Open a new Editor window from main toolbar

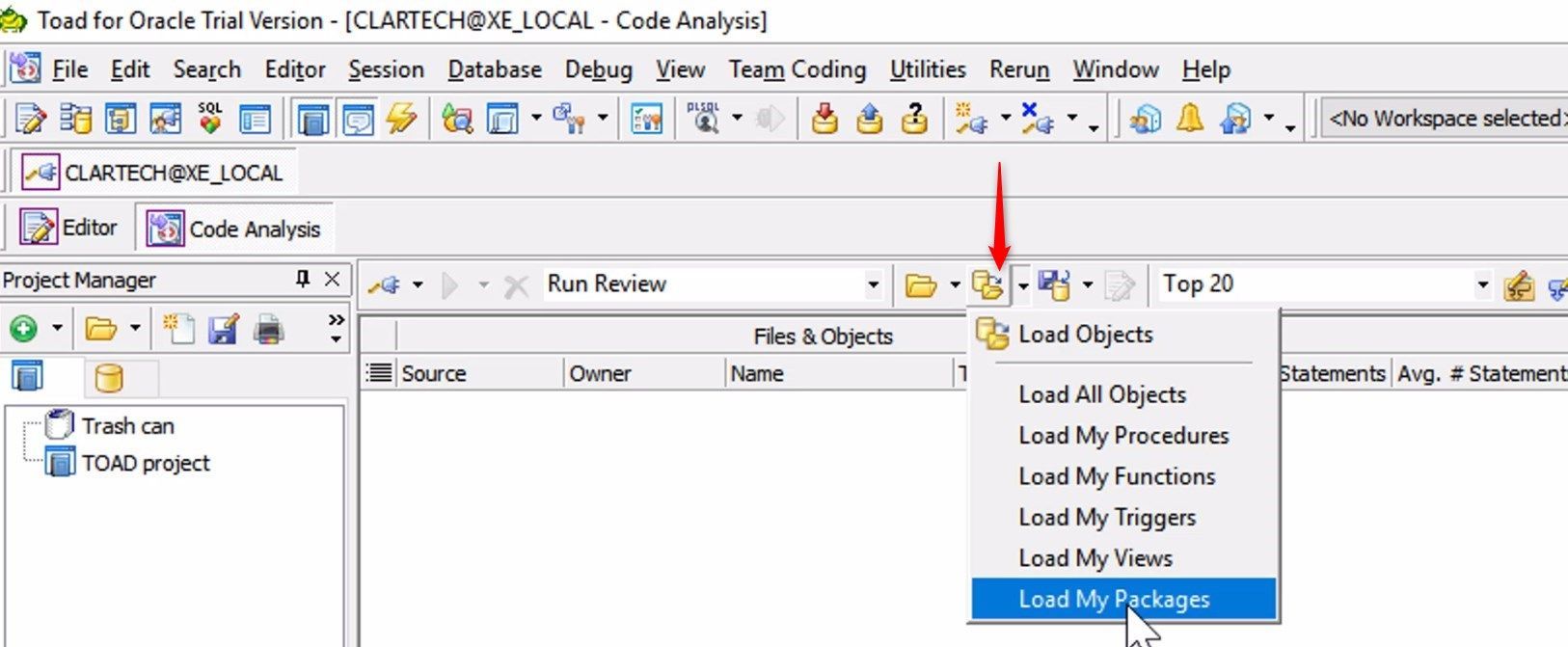click(x=31, y=119)
